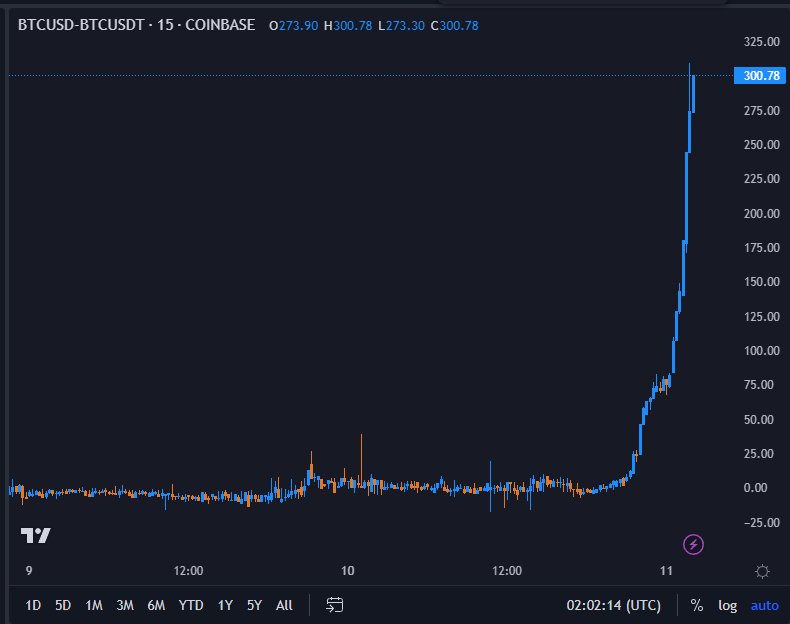Click the 150.00 price axis label

762,282
